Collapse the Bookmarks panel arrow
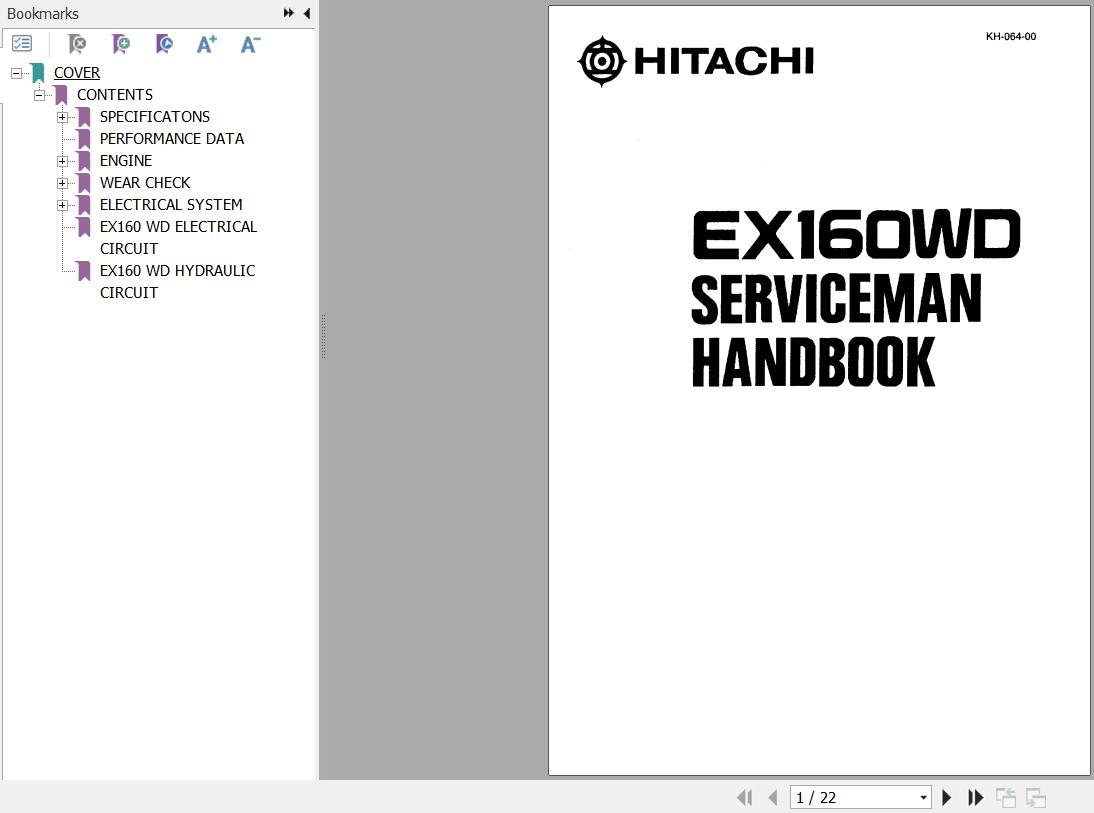 [x=306, y=13]
